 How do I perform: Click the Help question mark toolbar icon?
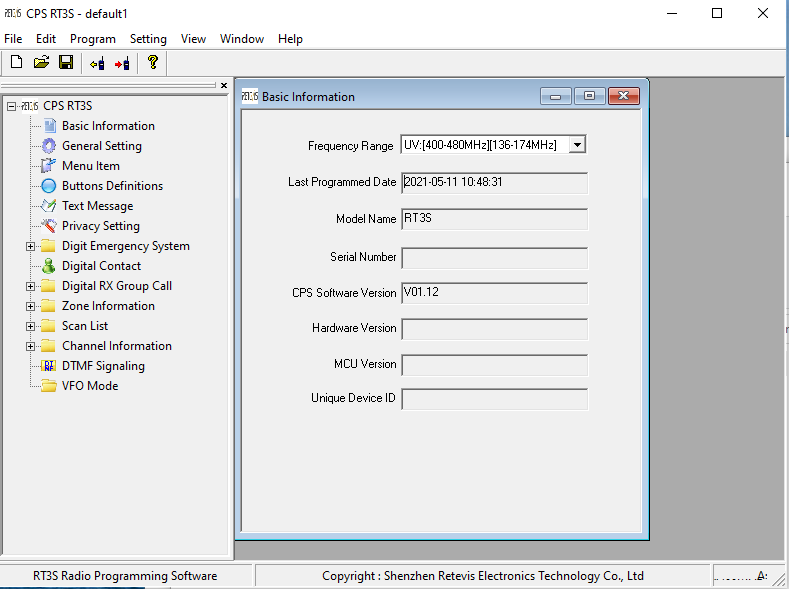[152, 62]
